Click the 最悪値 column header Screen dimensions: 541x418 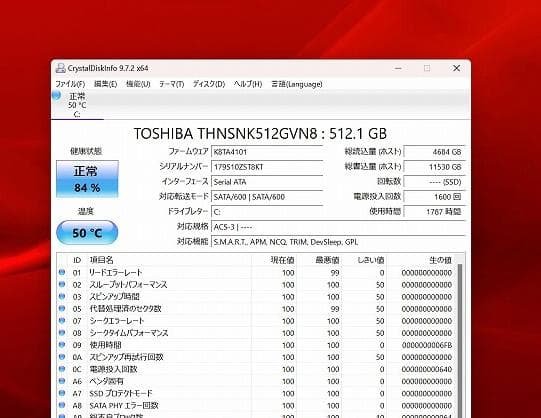[319, 260]
